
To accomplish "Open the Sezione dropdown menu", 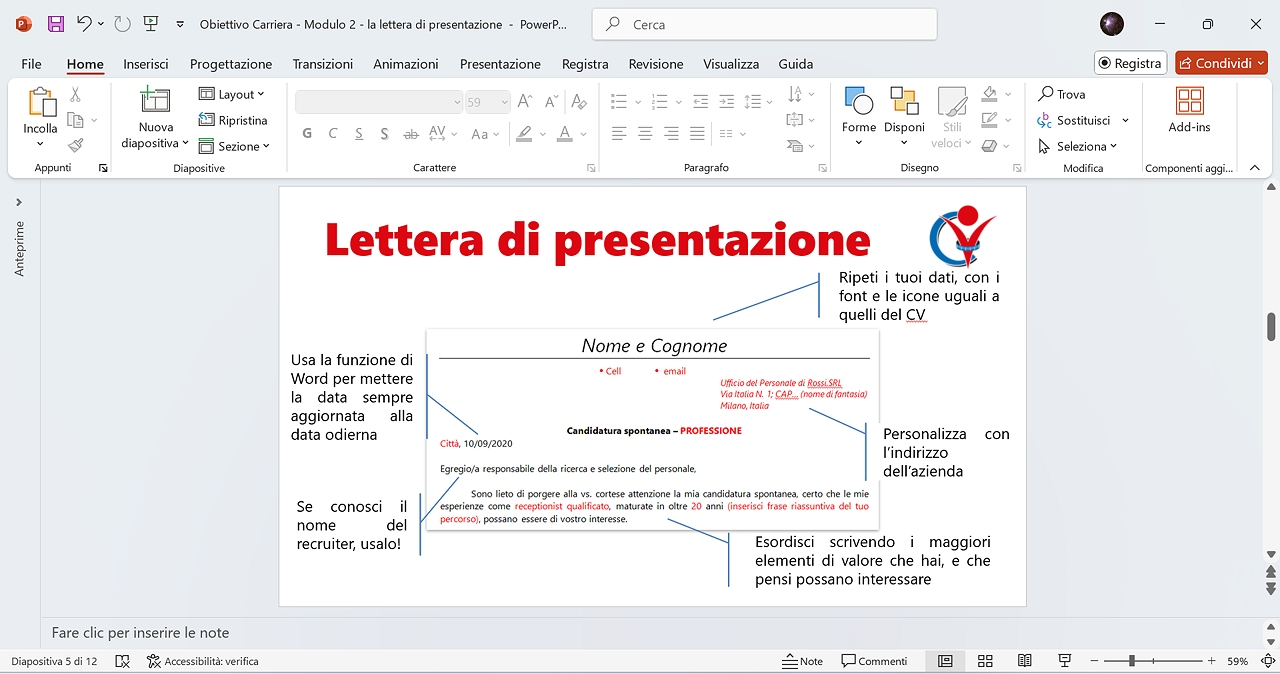I will coord(235,146).
